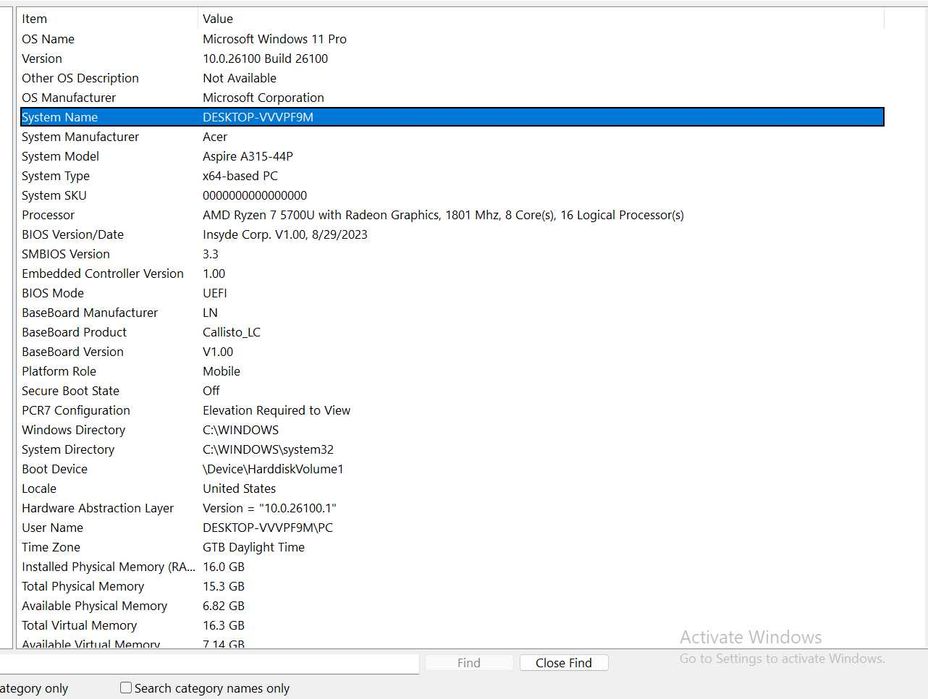Screen dimensions: 928x699
Task: Select the SMBIOS Version row
Action: click(x=452, y=254)
